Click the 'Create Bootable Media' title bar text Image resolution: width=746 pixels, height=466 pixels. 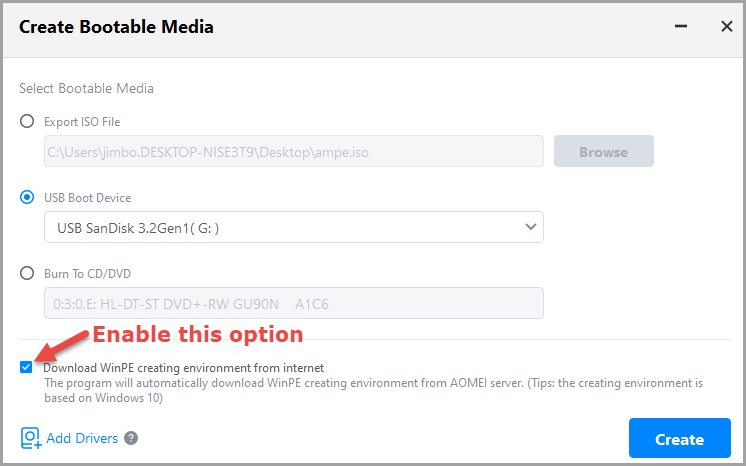(x=116, y=27)
